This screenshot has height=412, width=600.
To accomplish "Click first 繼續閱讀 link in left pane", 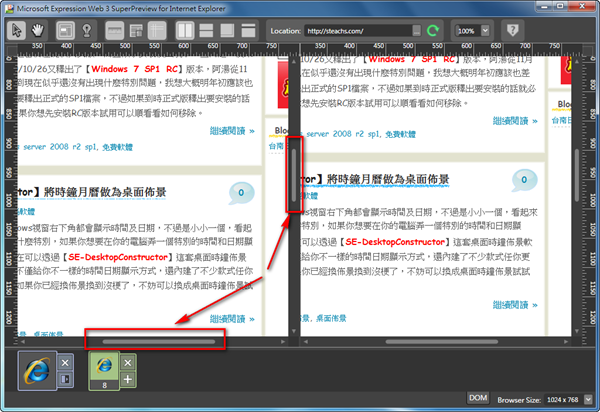I will 232,131.
